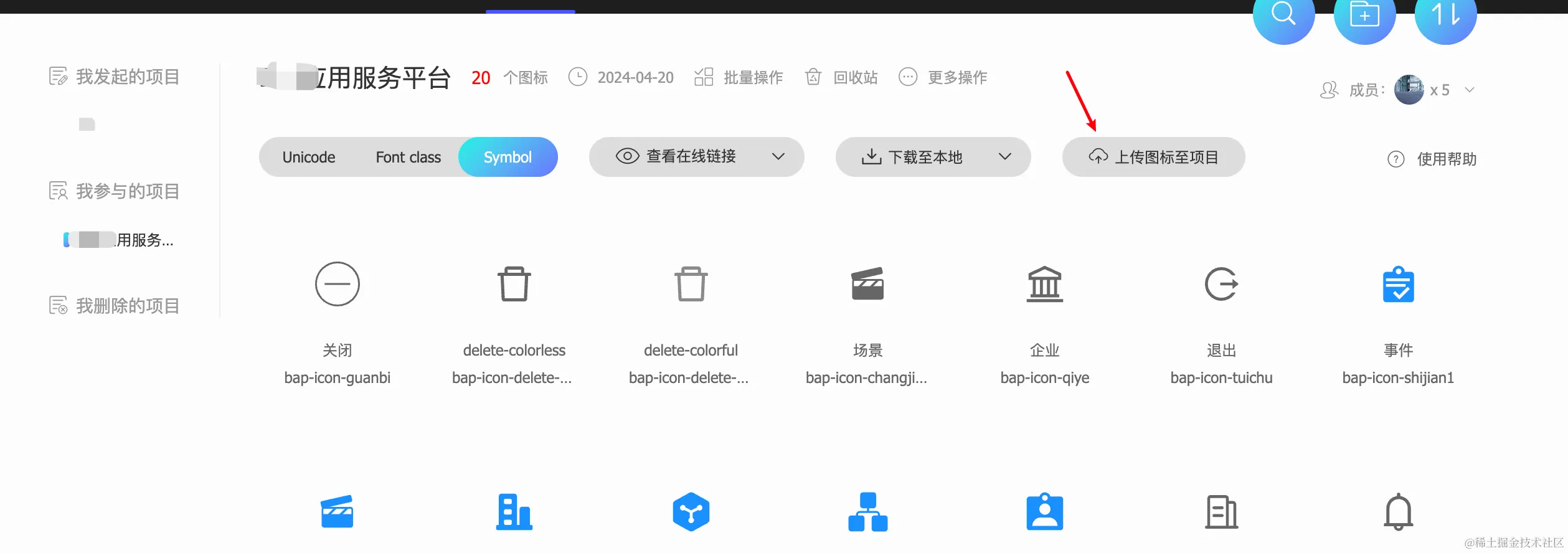Select the Symbol mode option

[x=508, y=157]
